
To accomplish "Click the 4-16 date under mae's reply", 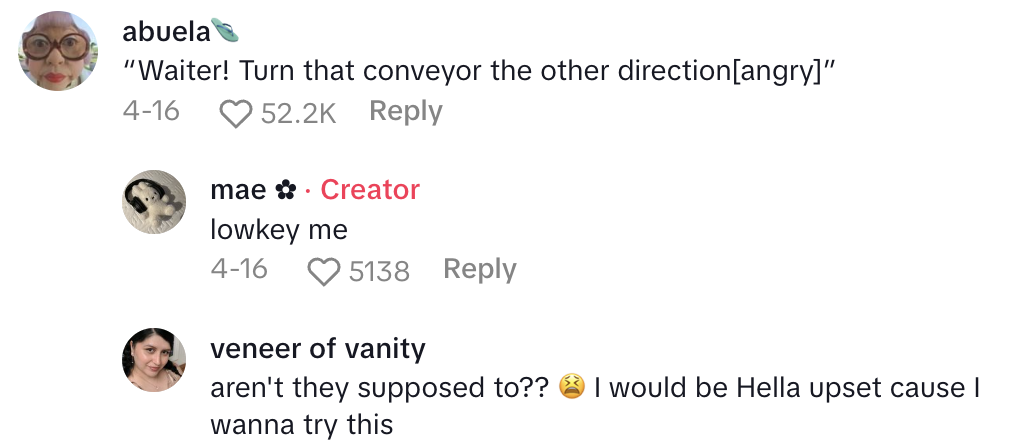I will 239,269.
